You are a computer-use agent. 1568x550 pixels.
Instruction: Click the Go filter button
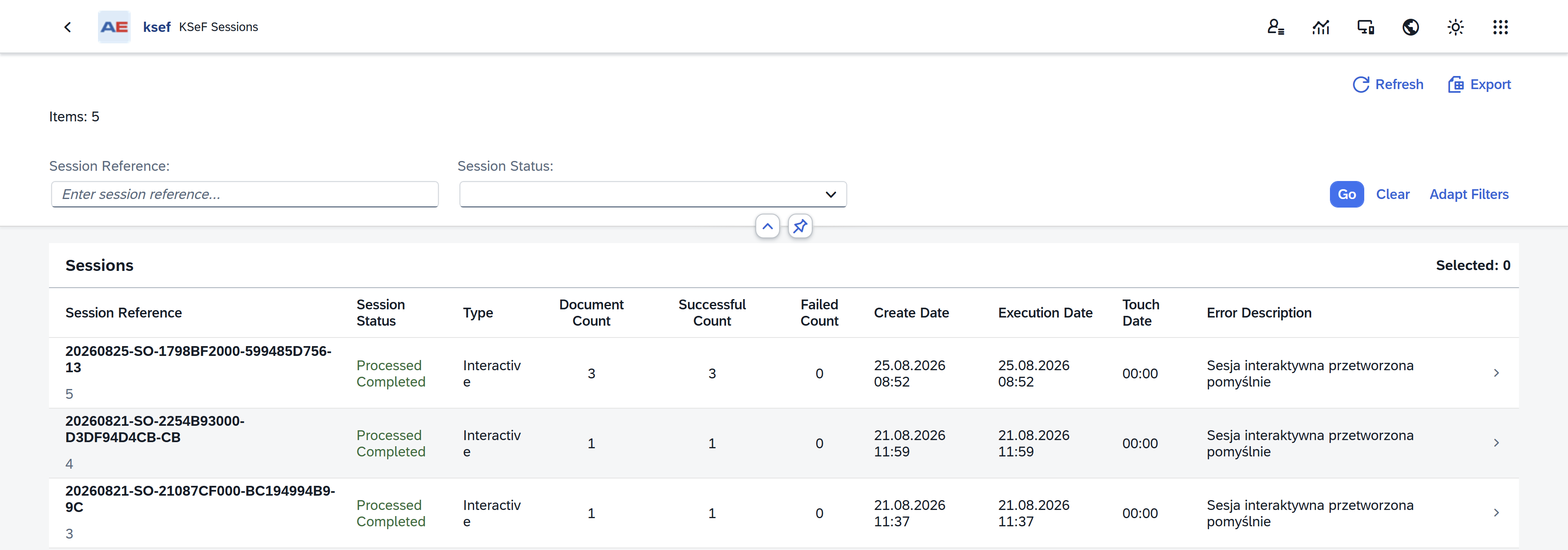[x=1346, y=194]
